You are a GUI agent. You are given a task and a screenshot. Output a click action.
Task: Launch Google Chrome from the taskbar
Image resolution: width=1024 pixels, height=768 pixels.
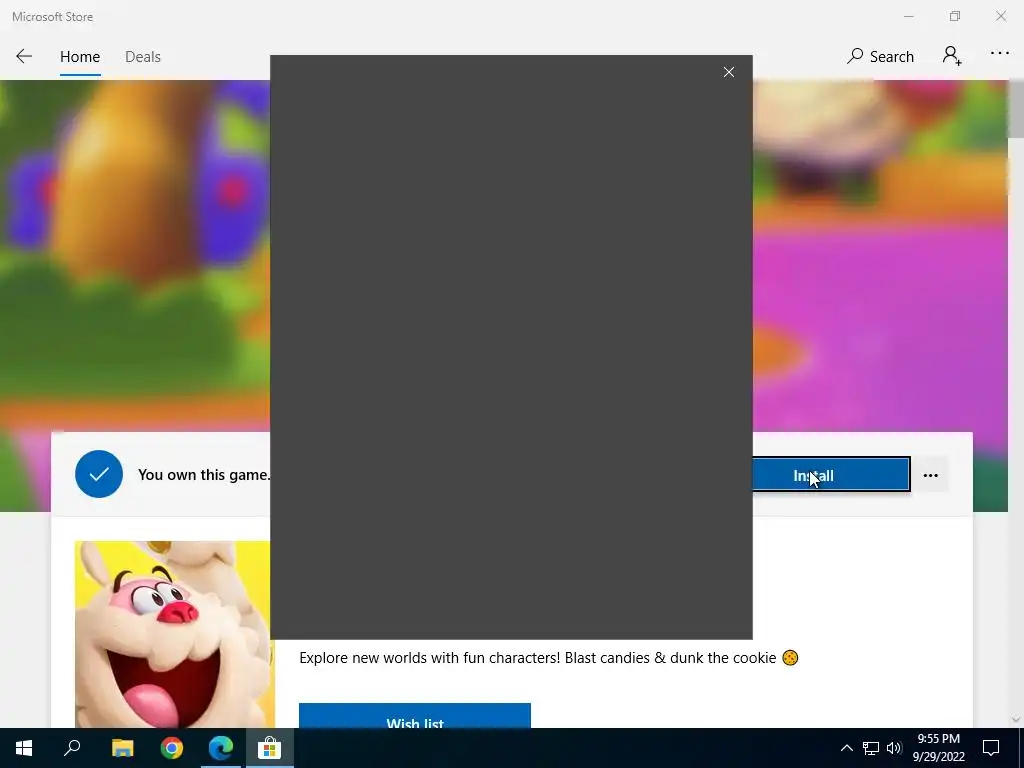172,748
